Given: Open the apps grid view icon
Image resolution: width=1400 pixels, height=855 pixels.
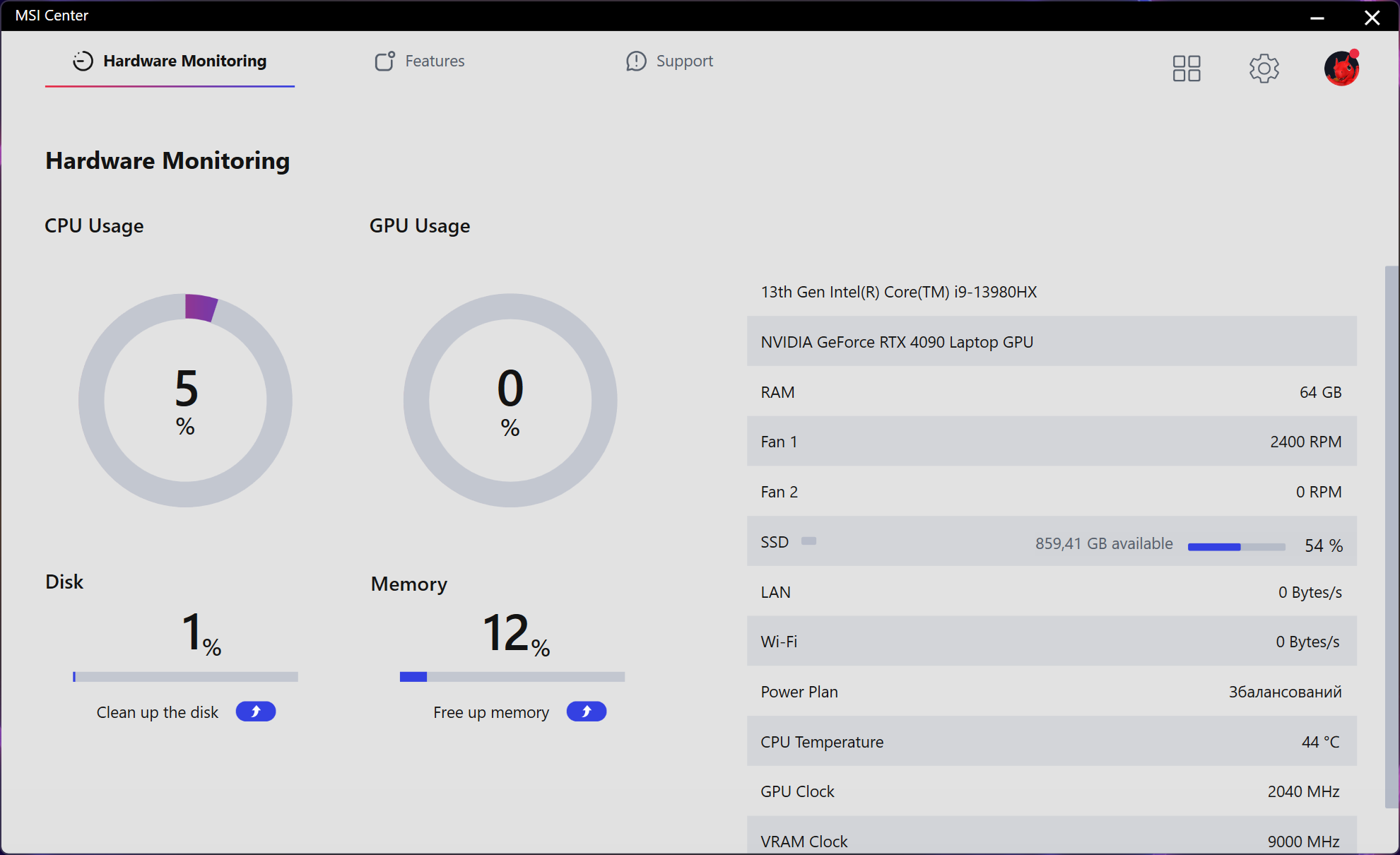Looking at the screenshot, I should (x=1187, y=69).
